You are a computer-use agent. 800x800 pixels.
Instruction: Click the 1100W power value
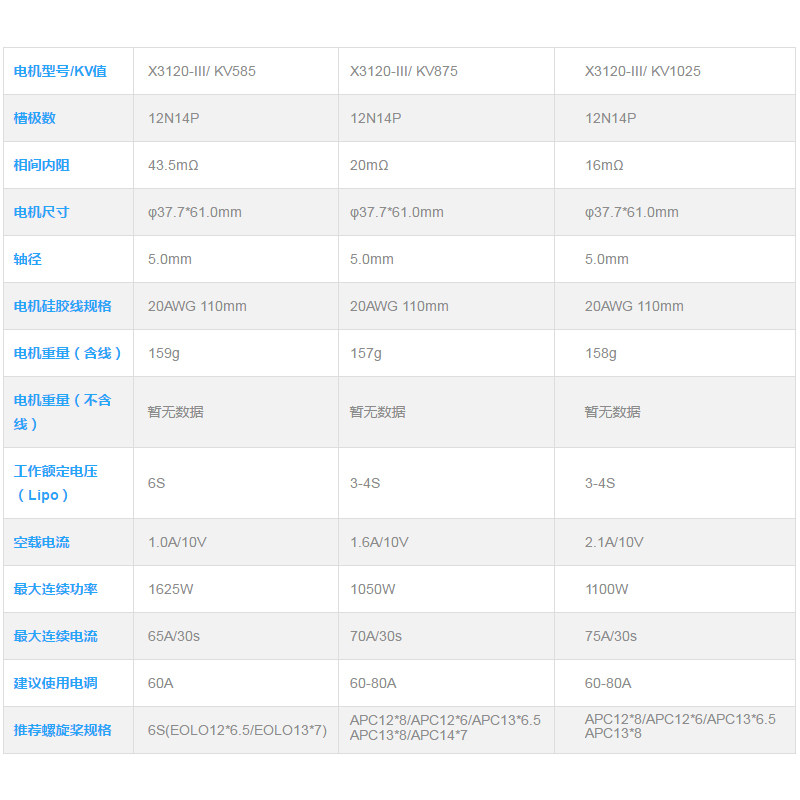[607, 589]
